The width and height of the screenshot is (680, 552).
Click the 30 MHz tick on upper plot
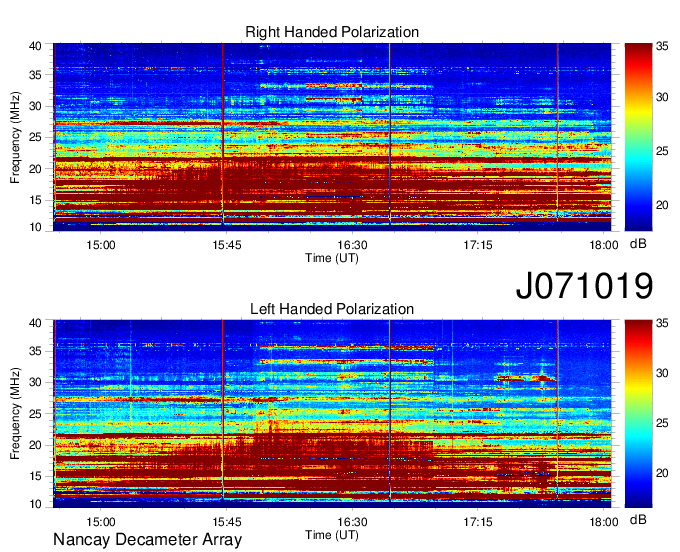point(36,106)
